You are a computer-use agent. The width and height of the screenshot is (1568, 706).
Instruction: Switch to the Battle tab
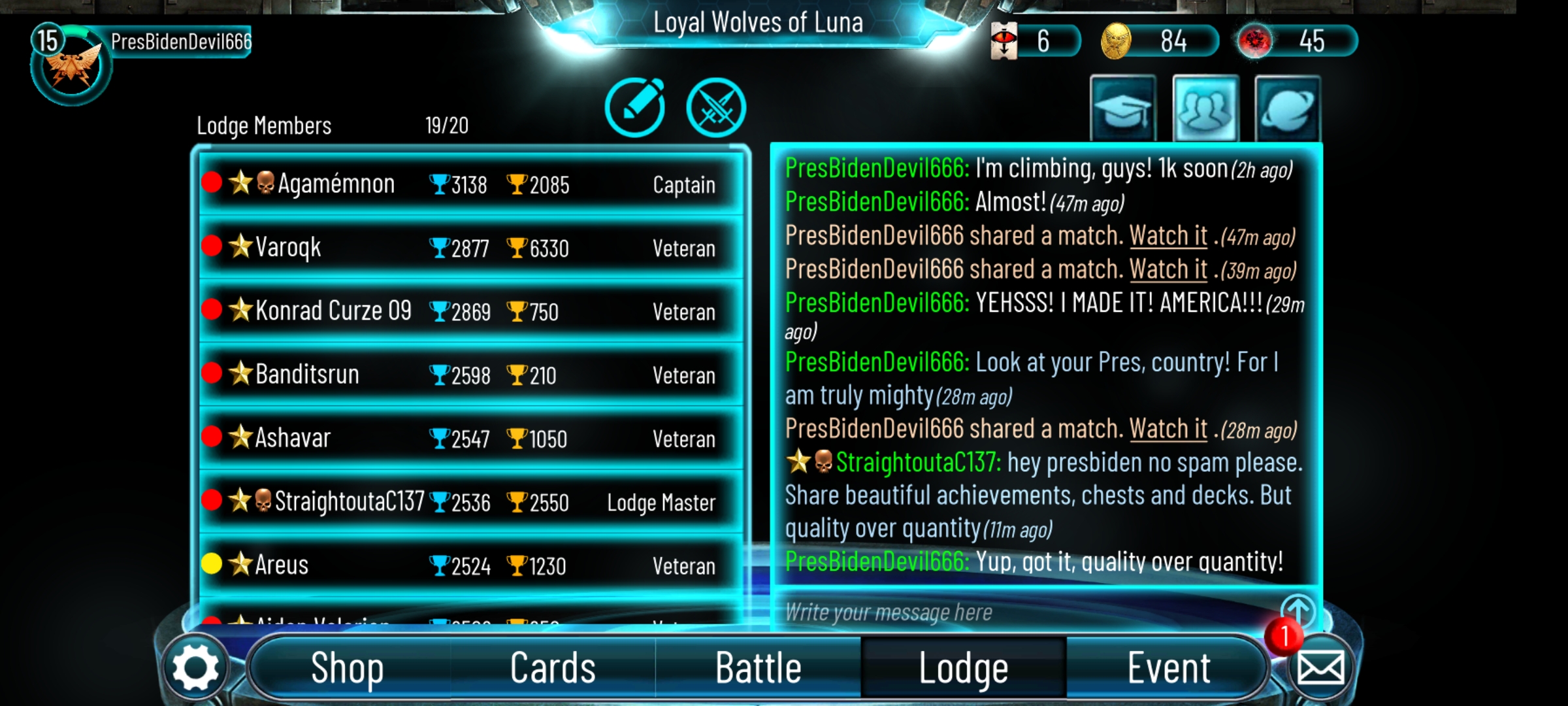[x=758, y=668]
